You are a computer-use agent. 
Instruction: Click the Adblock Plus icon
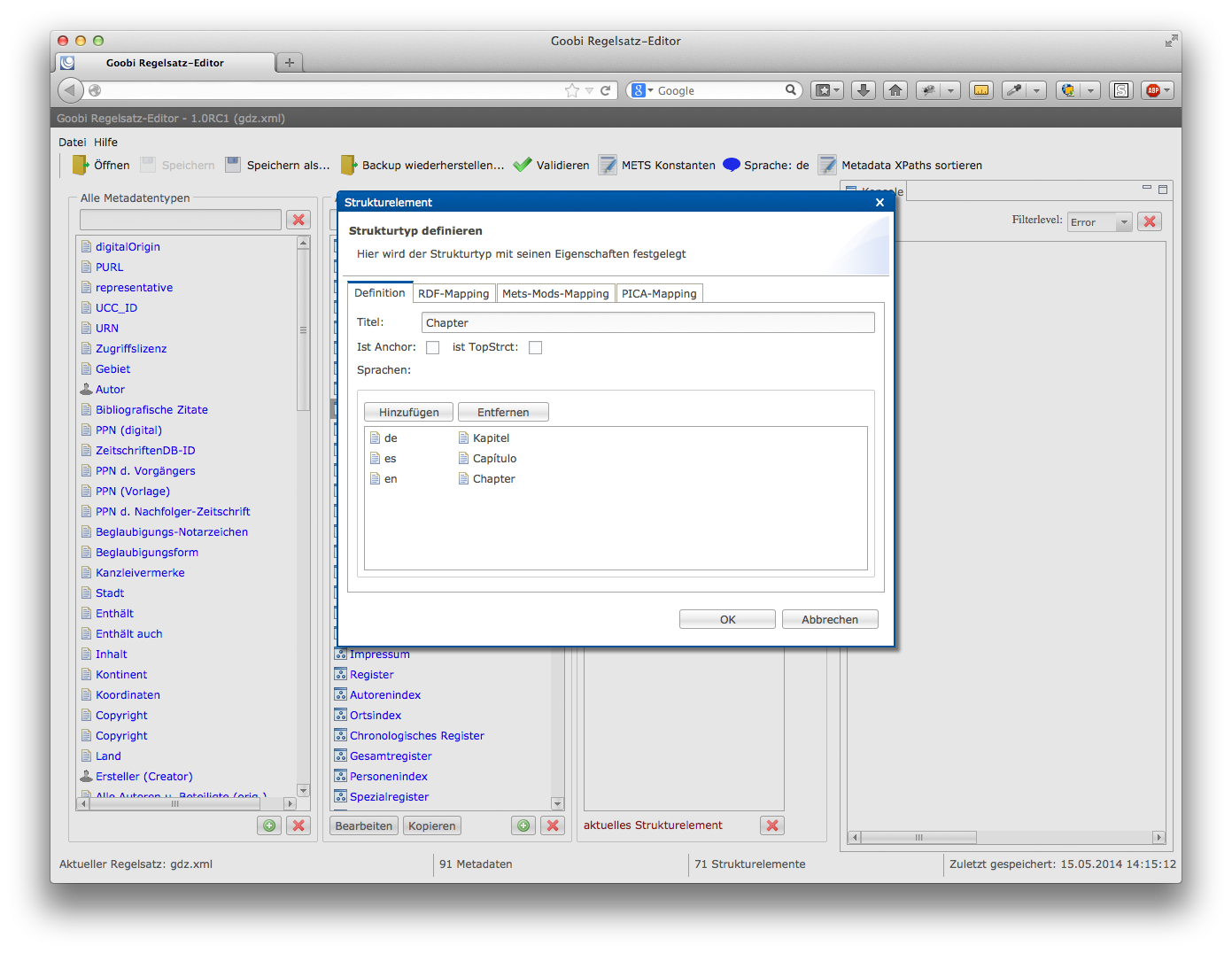(1152, 90)
